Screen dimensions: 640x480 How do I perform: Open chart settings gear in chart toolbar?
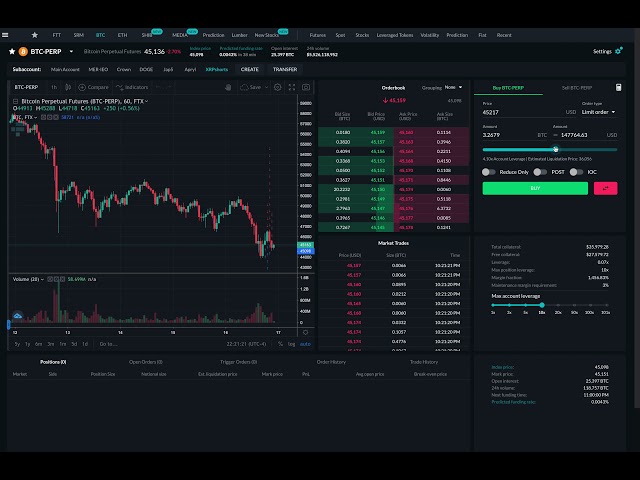click(x=278, y=87)
